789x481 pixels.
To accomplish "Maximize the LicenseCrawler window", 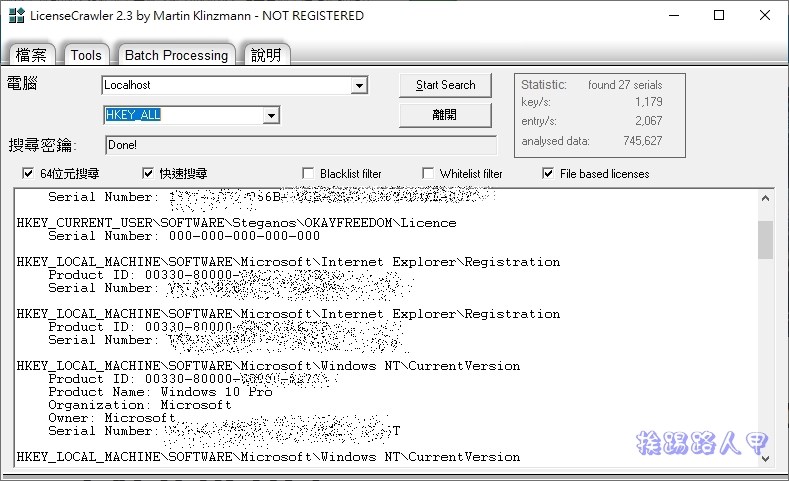I will (x=720, y=15).
